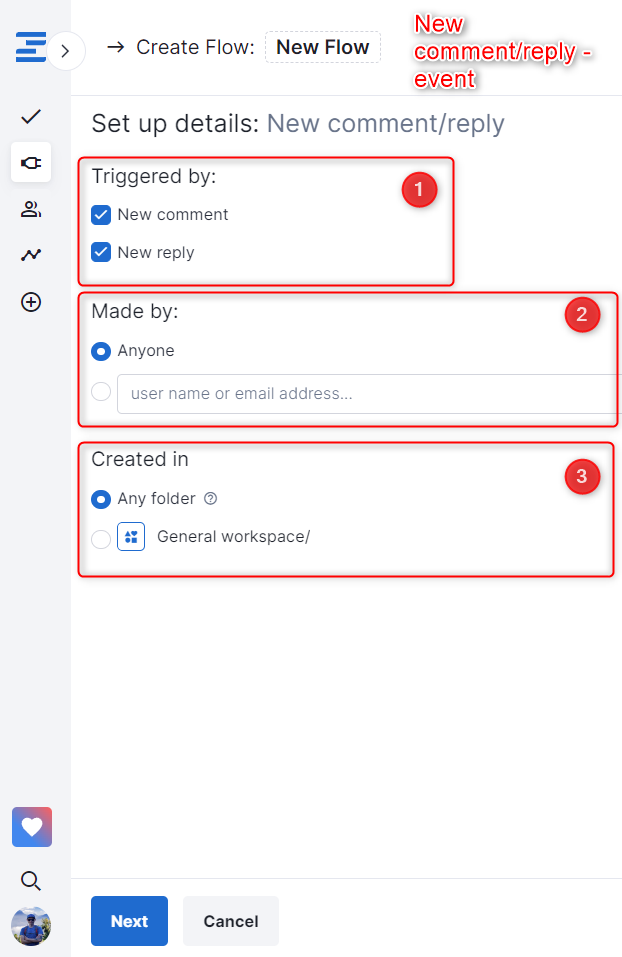Click the New Flow name field
This screenshot has width=622, height=957.
click(x=322, y=47)
